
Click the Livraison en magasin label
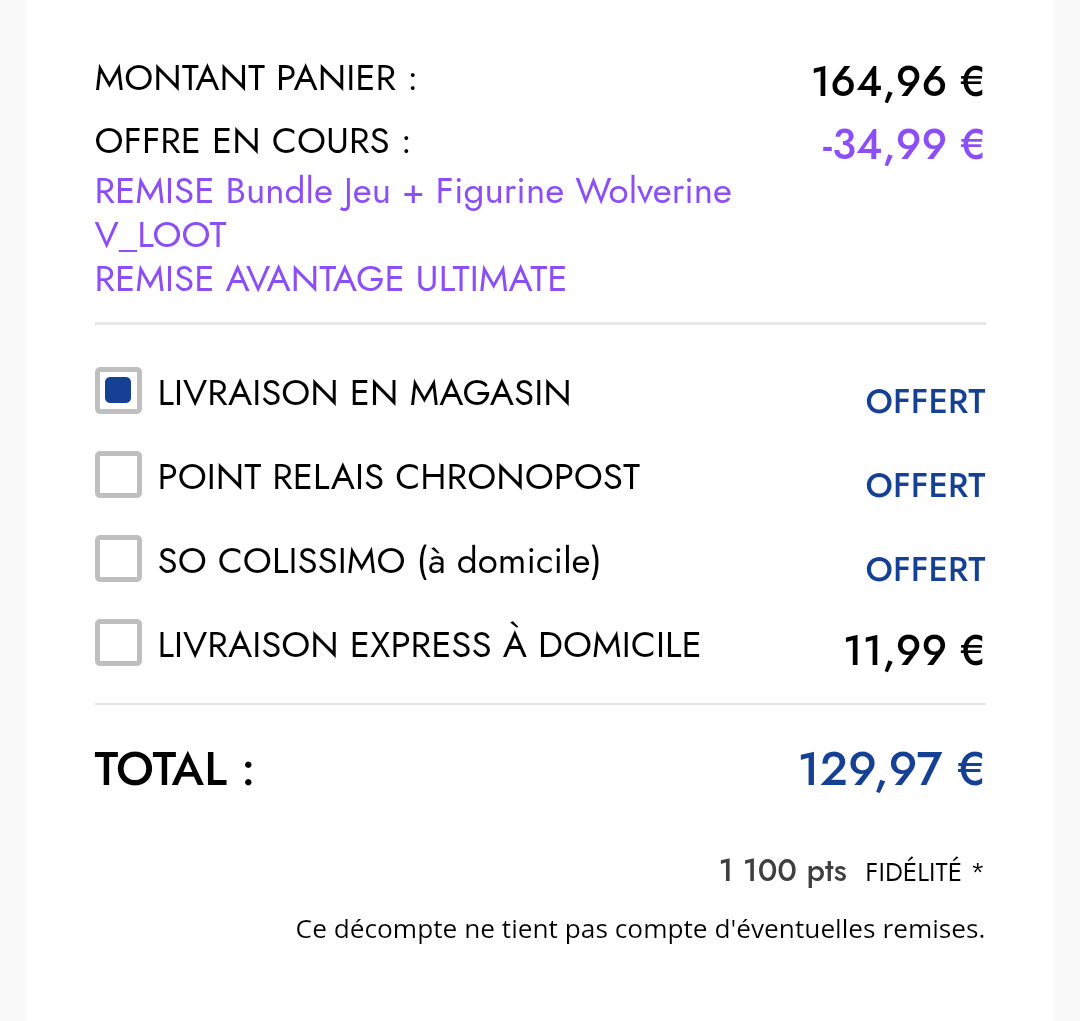pyautogui.click(x=364, y=393)
